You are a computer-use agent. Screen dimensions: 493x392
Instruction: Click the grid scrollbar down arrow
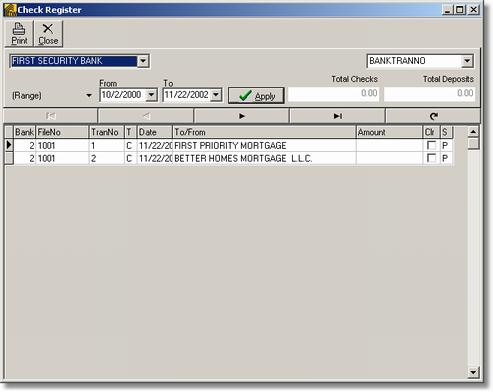pyautogui.click(x=473, y=371)
